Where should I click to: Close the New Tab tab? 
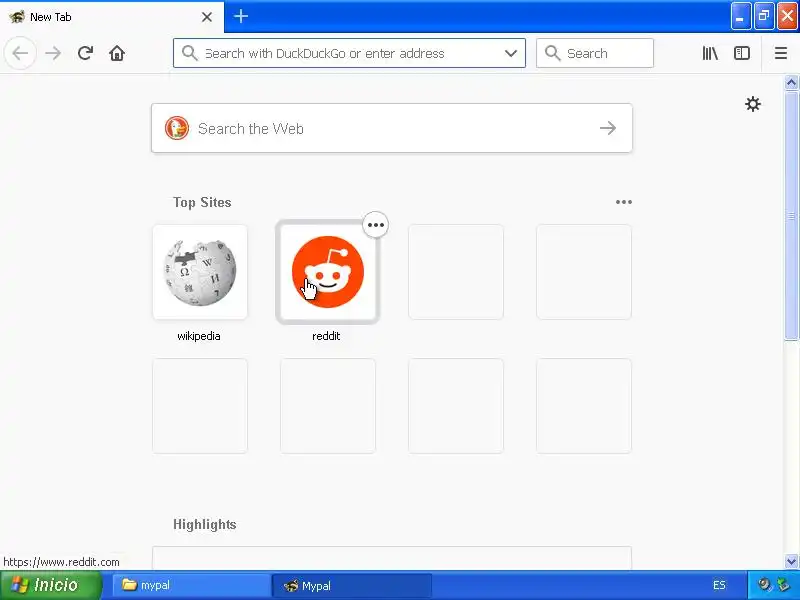[x=207, y=17]
